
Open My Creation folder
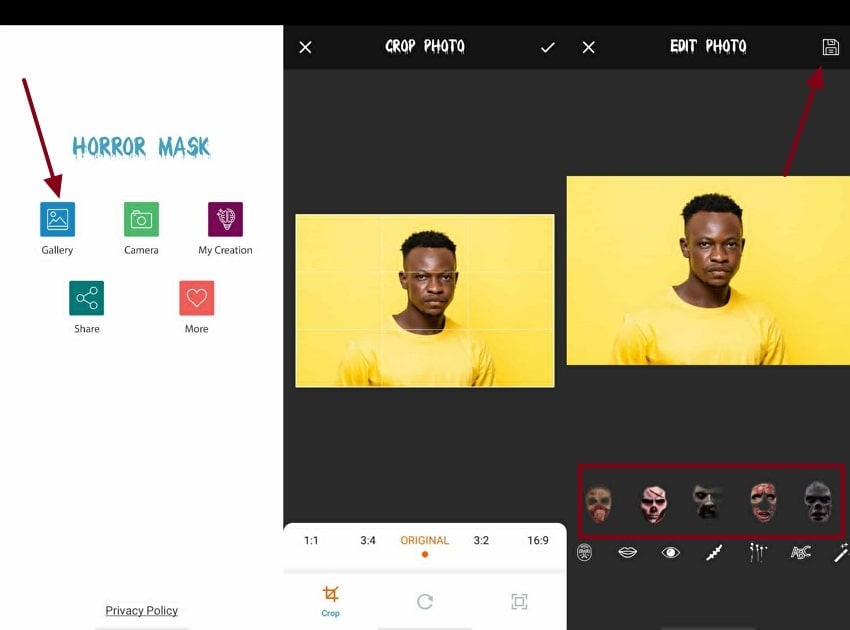click(x=226, y=220)
